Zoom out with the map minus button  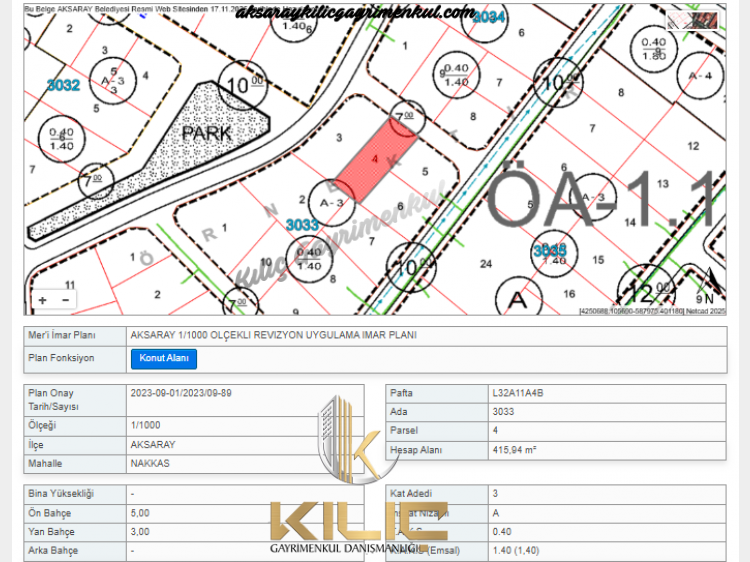(x=65, y=299)
